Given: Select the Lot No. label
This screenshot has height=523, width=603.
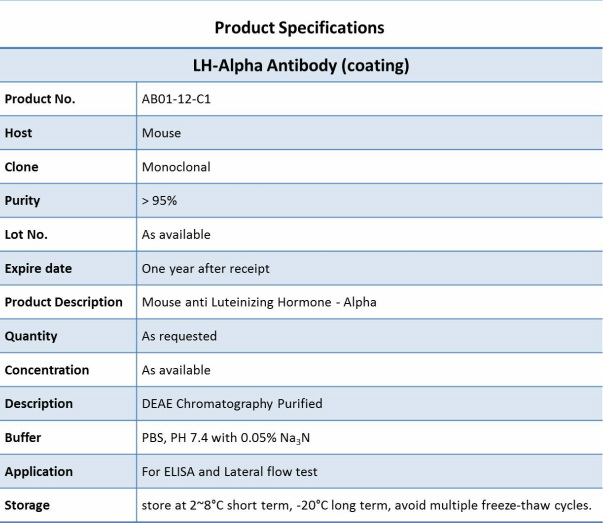Looking at the screenshot, I should 26,235.
